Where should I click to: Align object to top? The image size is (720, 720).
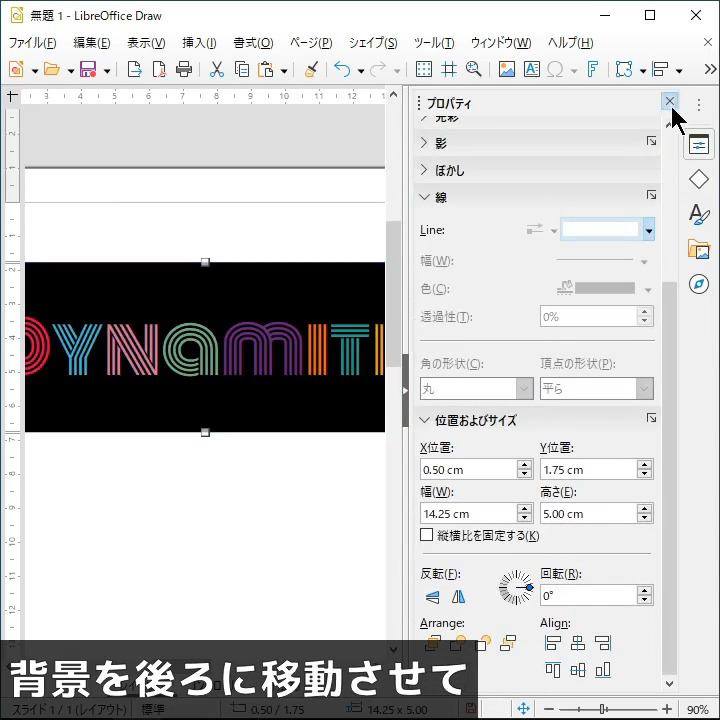[552, 670]
